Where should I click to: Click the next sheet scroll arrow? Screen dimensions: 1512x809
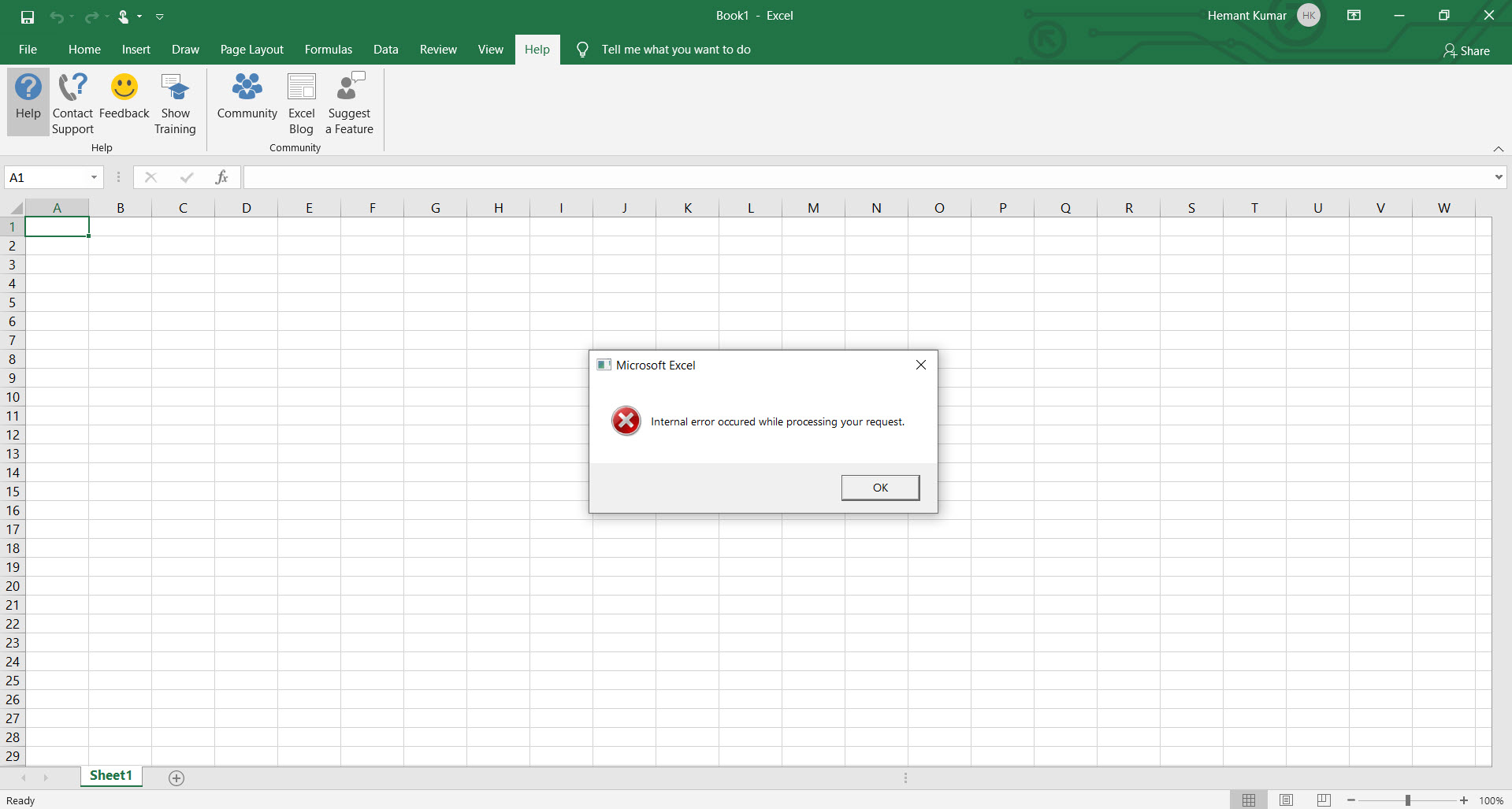46,778
